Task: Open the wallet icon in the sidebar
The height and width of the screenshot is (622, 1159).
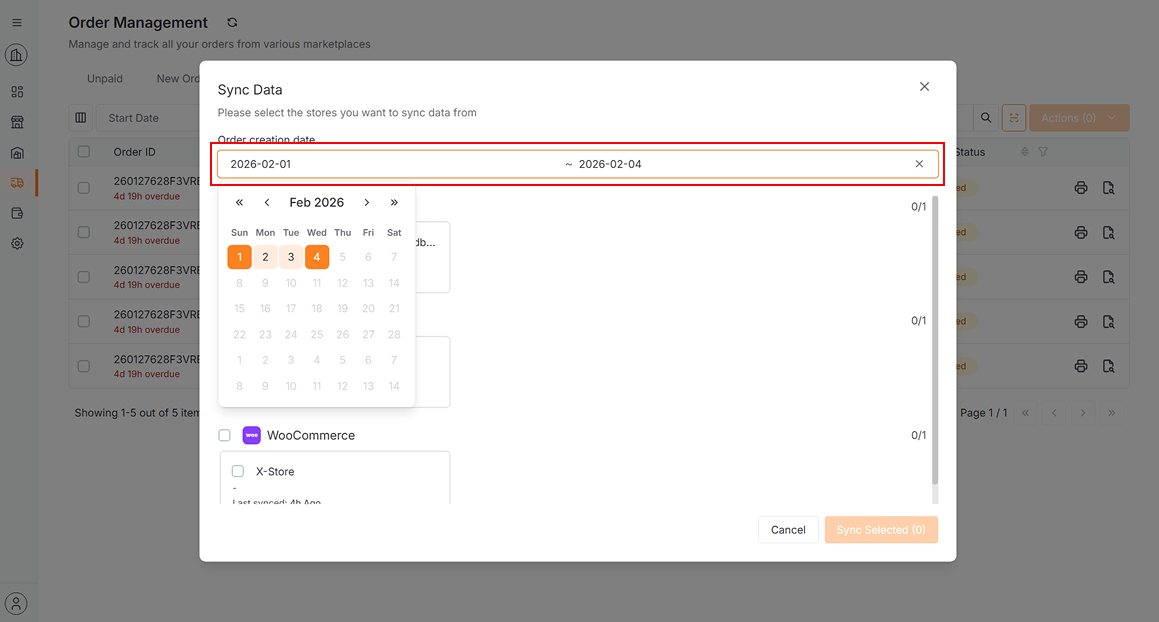Action: [x=16, y=213]
